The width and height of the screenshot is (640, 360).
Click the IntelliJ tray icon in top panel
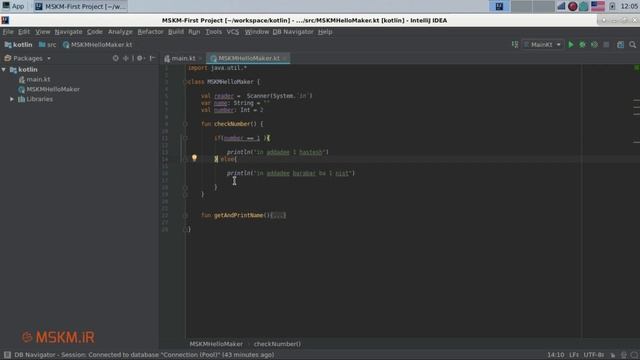point(499,6)
